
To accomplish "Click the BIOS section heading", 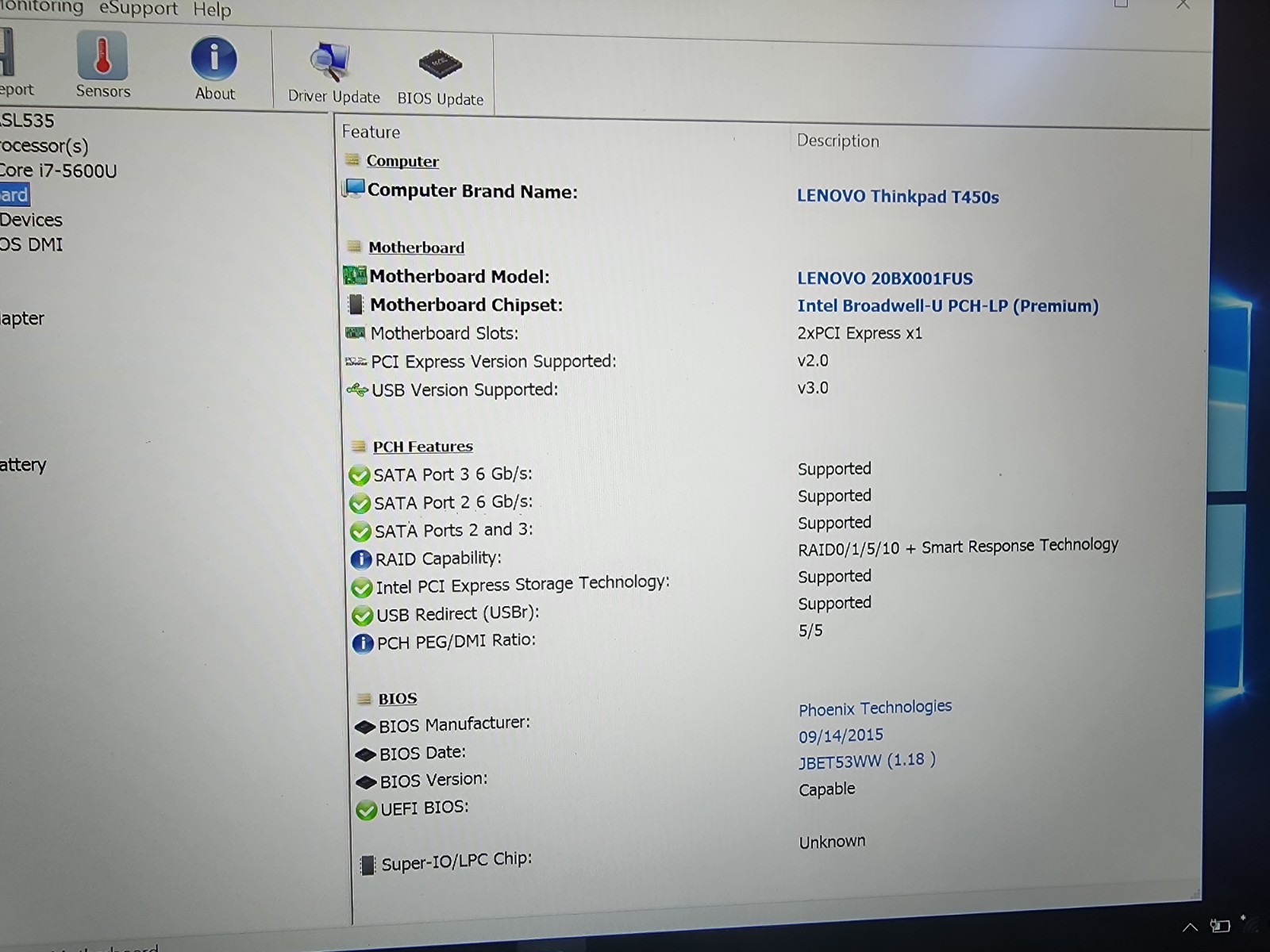I will pos(398,699).
